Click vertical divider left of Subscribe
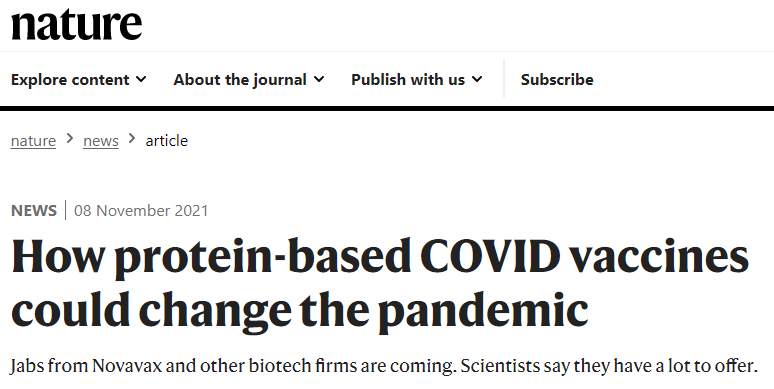The height and width of the screenshot is (389, 774). (504, 79)
